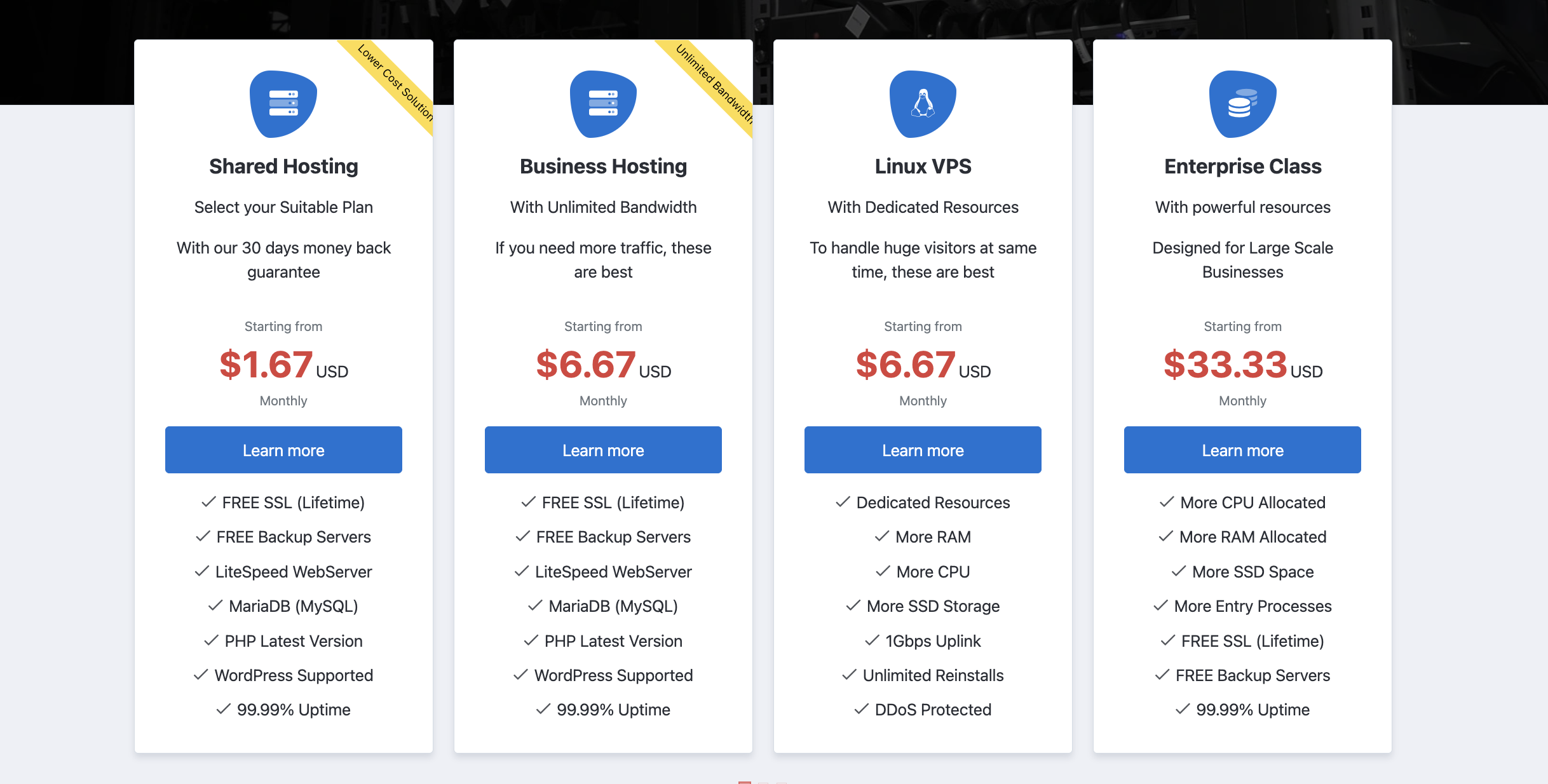Select the Enterprise Class title

(x=1242, y=166)
